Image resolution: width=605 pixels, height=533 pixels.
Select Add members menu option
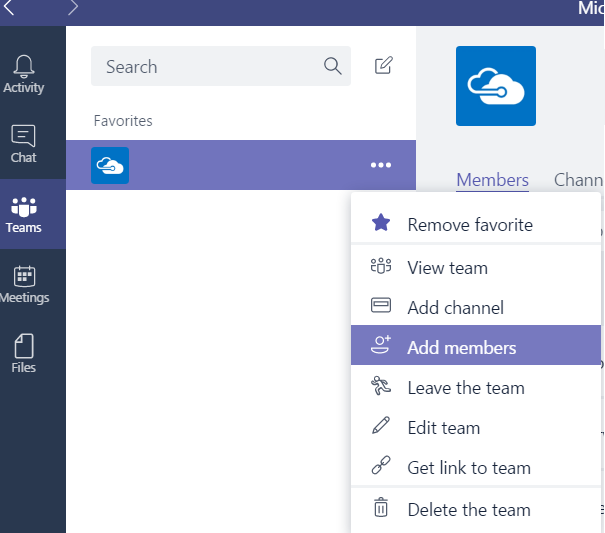click(x=461, y=348)
